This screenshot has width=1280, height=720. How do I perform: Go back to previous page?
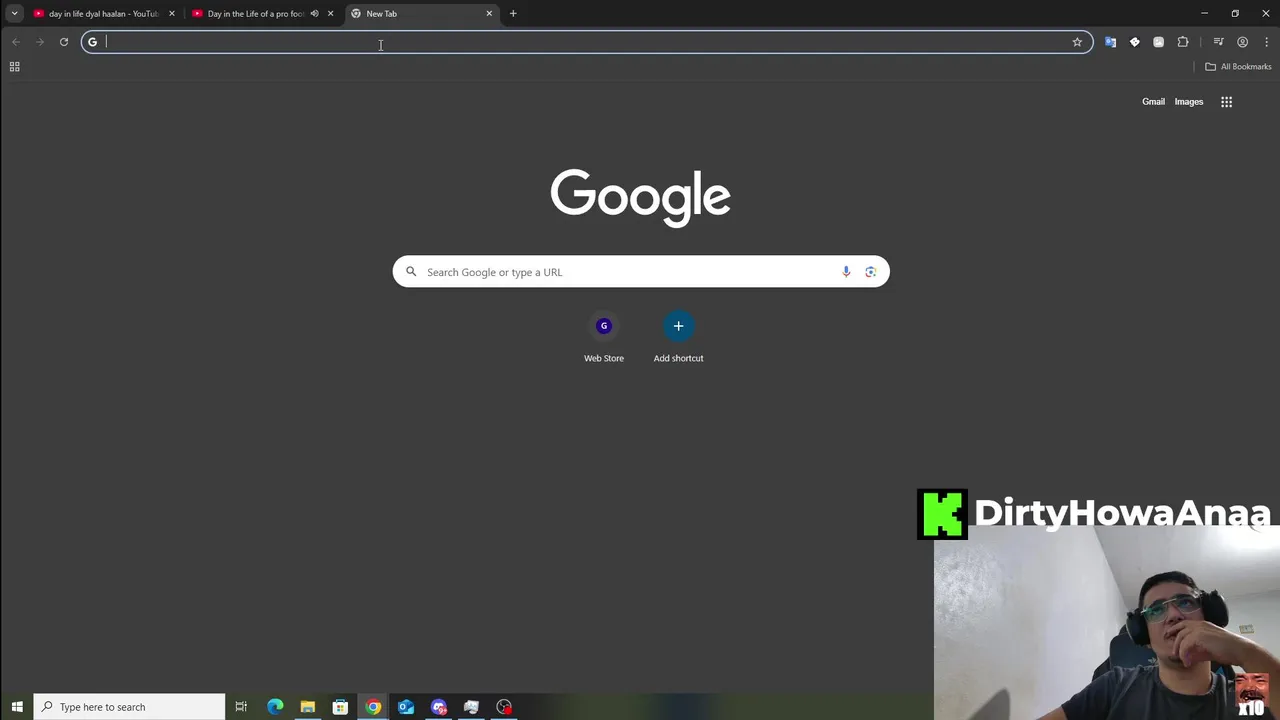tap(15, 42)
